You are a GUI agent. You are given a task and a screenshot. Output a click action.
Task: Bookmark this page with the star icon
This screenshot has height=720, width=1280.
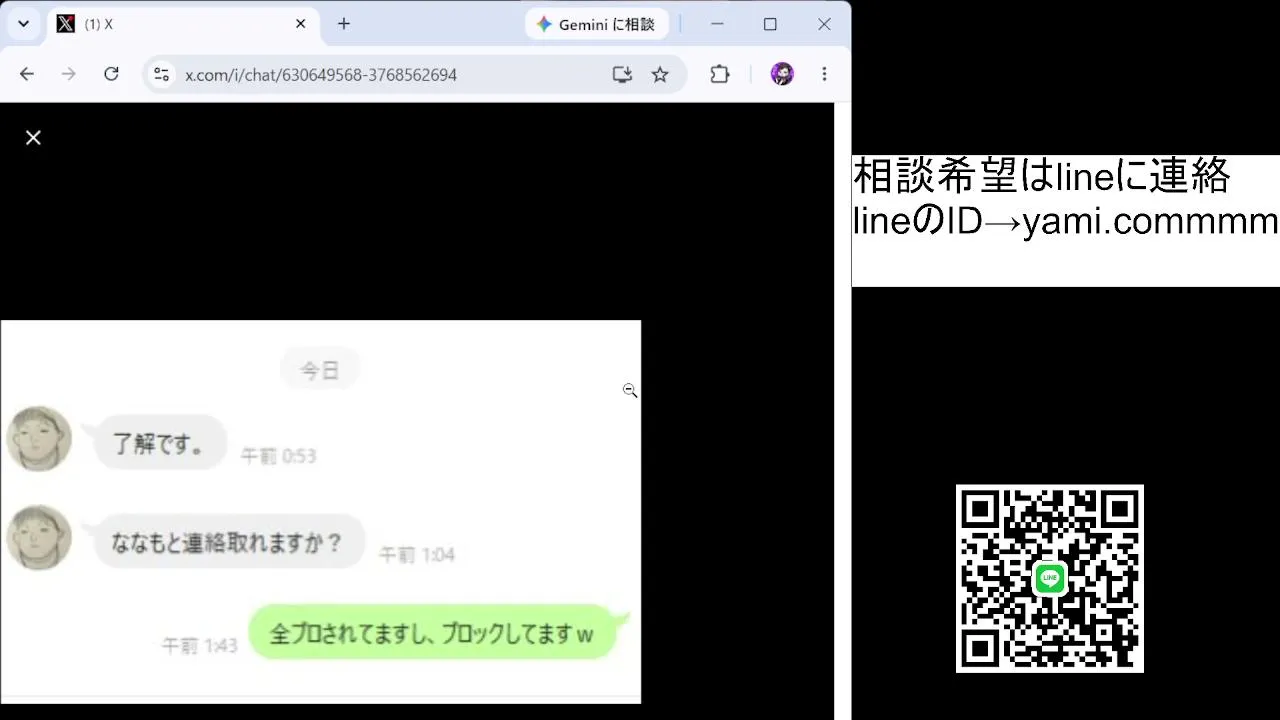[x=660, y=74]
